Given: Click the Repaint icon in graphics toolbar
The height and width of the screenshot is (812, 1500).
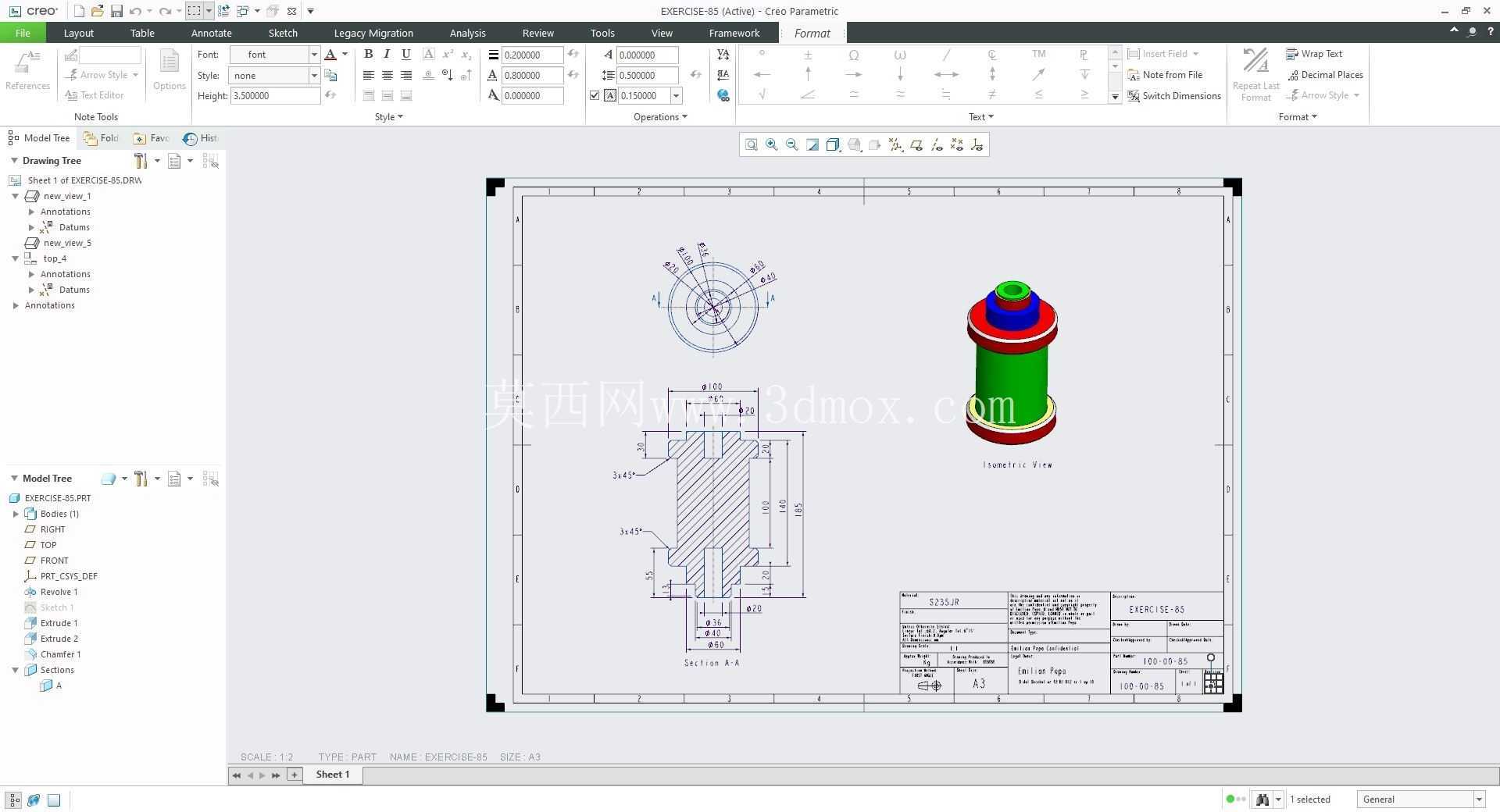Looking at the screenshot, I should 812,144.
